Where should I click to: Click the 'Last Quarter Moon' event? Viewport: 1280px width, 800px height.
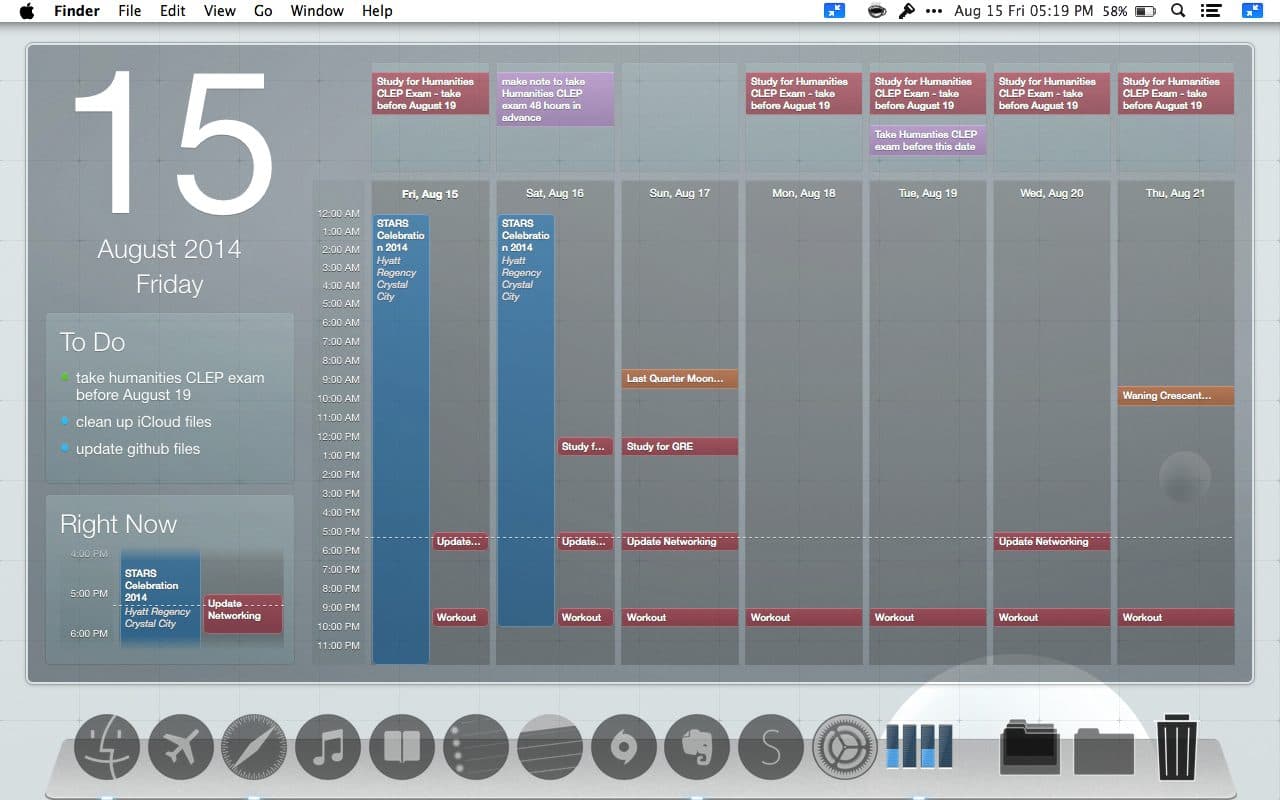[x=680, y=379]
